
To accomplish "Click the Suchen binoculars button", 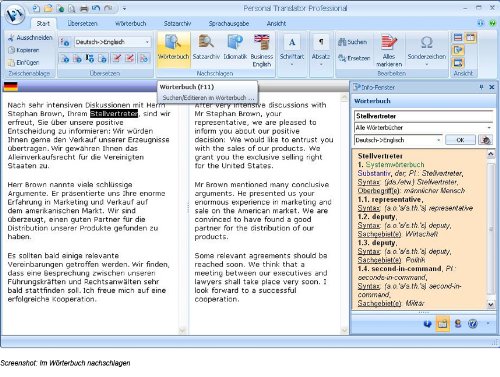I will point(352,42).
